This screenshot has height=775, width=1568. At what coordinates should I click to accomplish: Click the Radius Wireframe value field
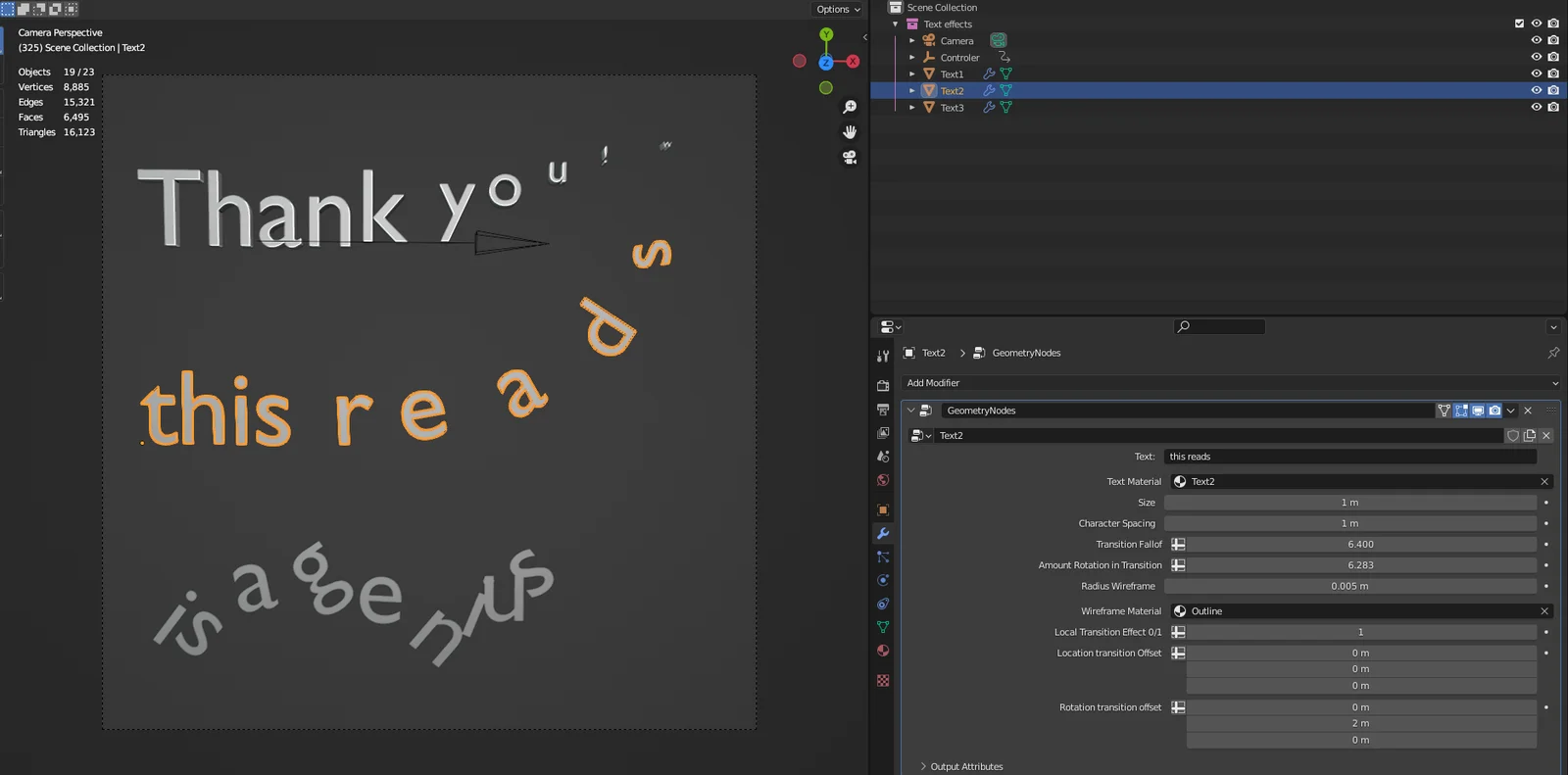[x=1350, y=587]
